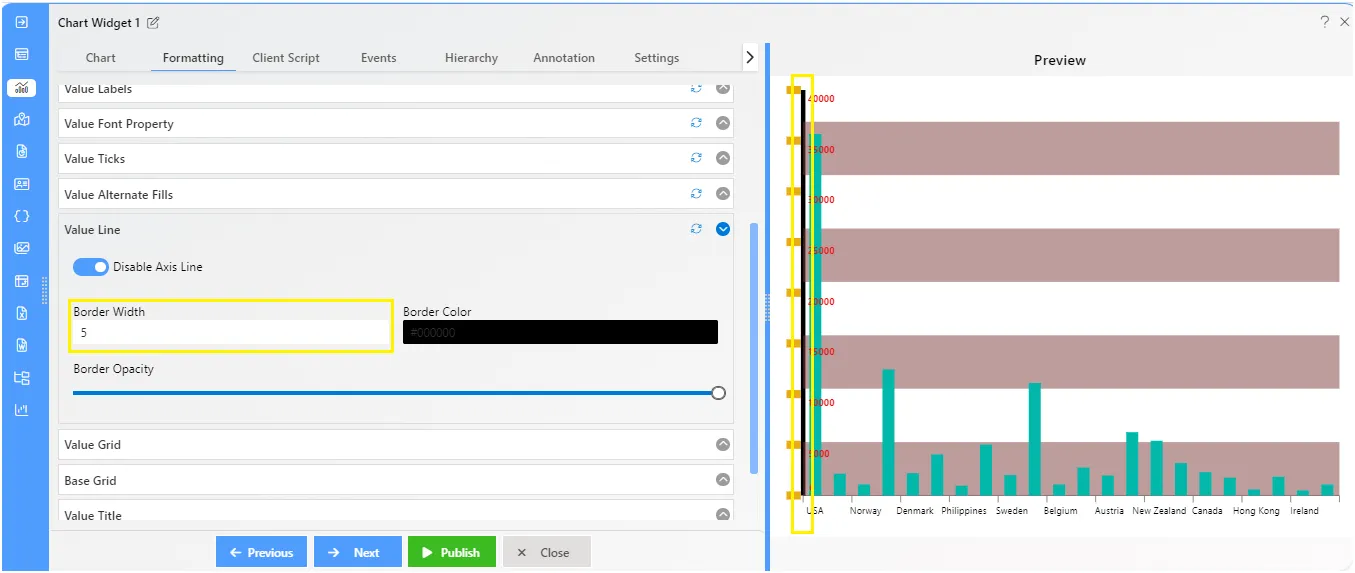
Task: Click the formatting panel vertical scrollbar
Action: pos(754,348)
